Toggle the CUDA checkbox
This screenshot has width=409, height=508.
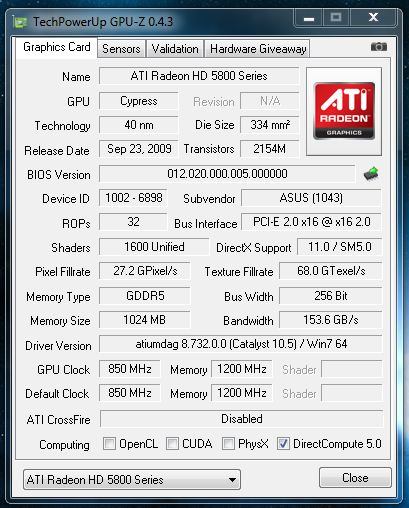pos(172,444)
